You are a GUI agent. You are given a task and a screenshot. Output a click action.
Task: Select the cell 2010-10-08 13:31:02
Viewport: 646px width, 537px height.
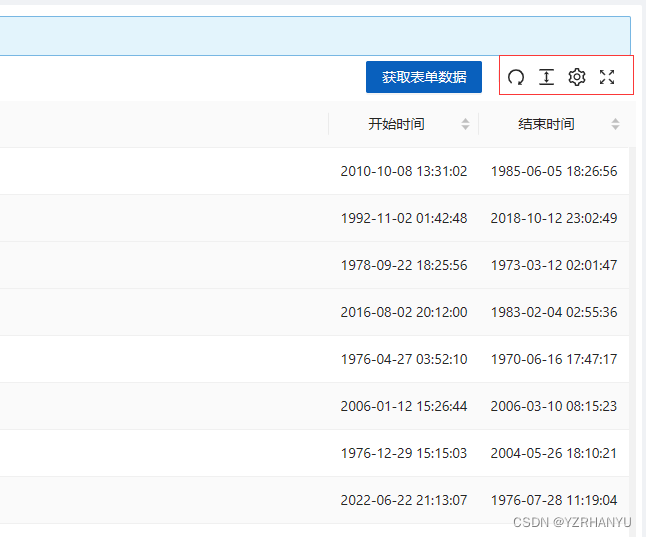pyautogui.click(x=404, y=171)
